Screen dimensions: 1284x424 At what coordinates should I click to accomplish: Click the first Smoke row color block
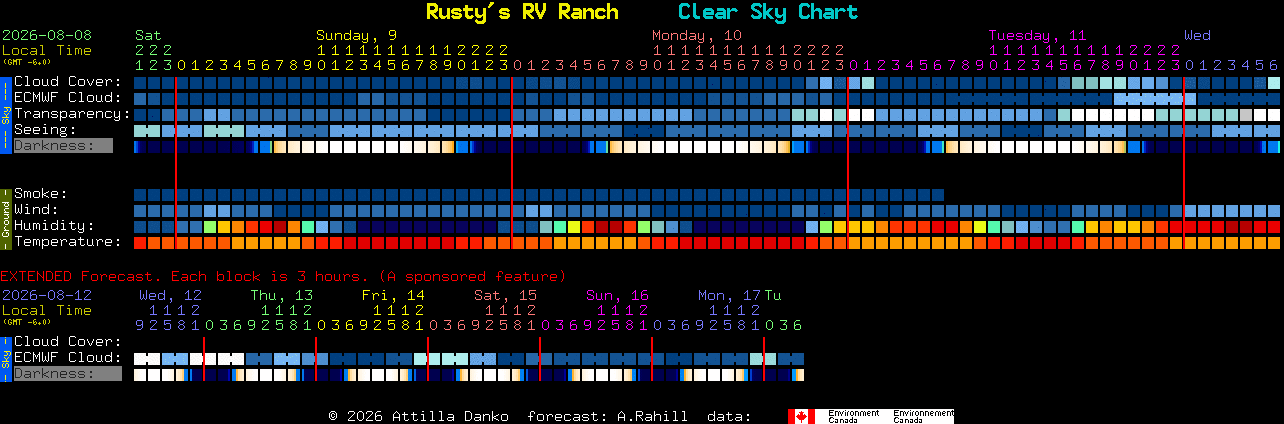140,194
